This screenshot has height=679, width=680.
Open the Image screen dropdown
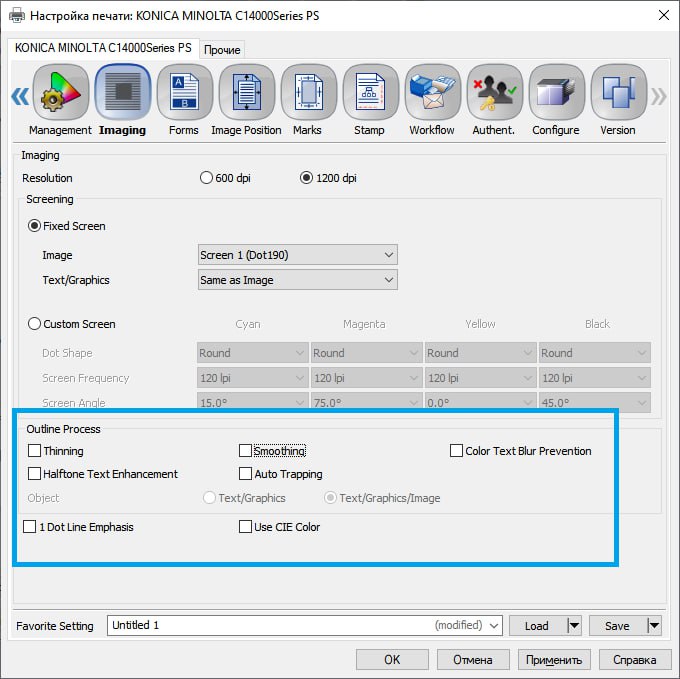pyautogui.click(x=298, y=255)
